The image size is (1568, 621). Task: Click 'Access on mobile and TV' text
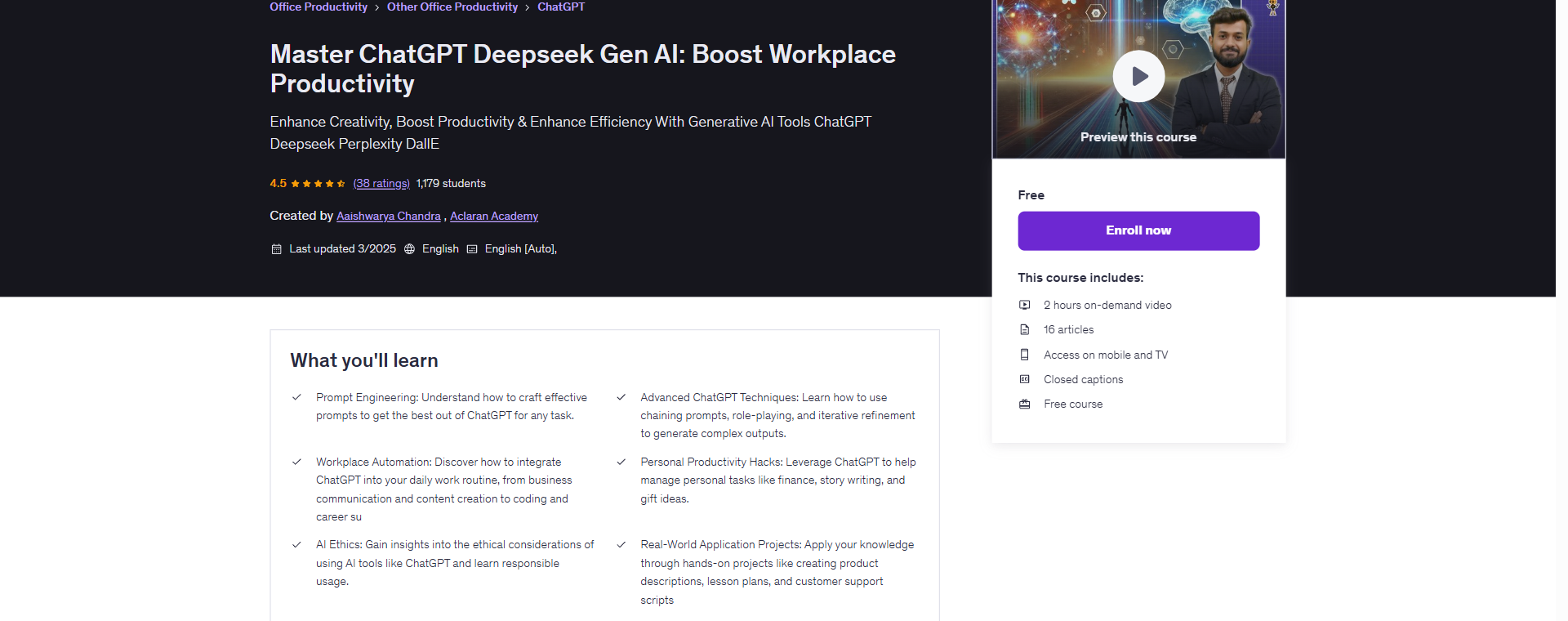[x=1106, y=355]
